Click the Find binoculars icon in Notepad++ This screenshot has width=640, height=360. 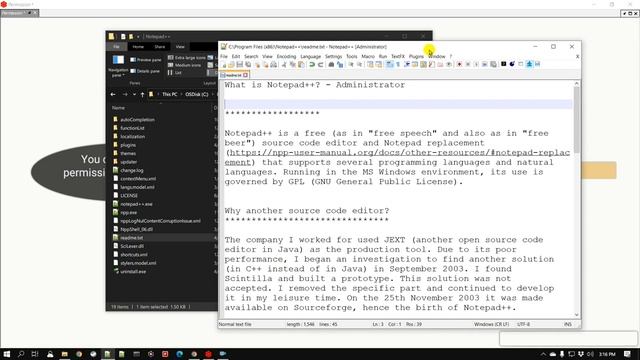pyautogui.click(x=331, y=64)
